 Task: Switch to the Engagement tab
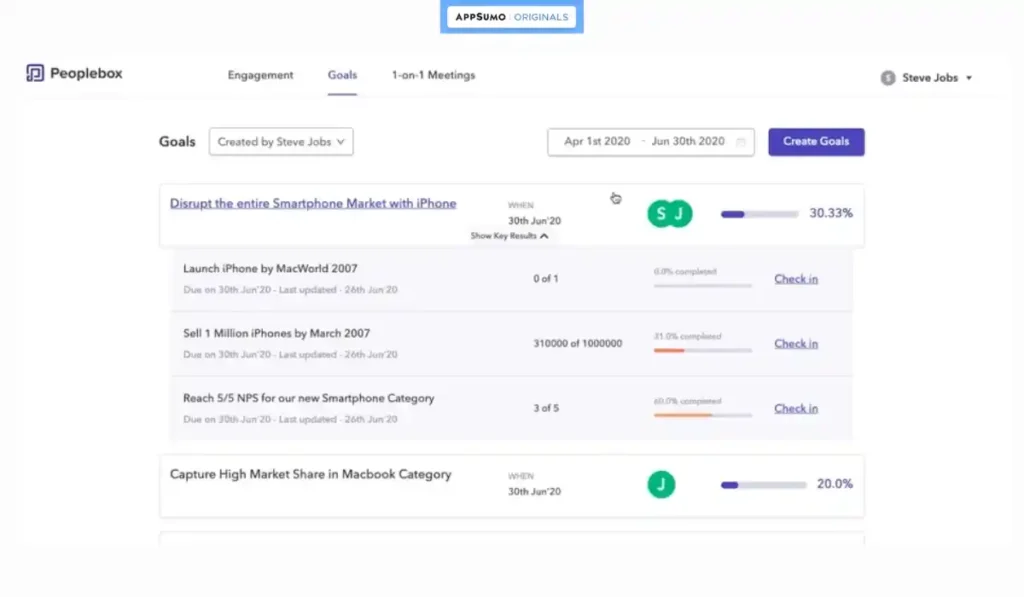(x=260, y=75)
